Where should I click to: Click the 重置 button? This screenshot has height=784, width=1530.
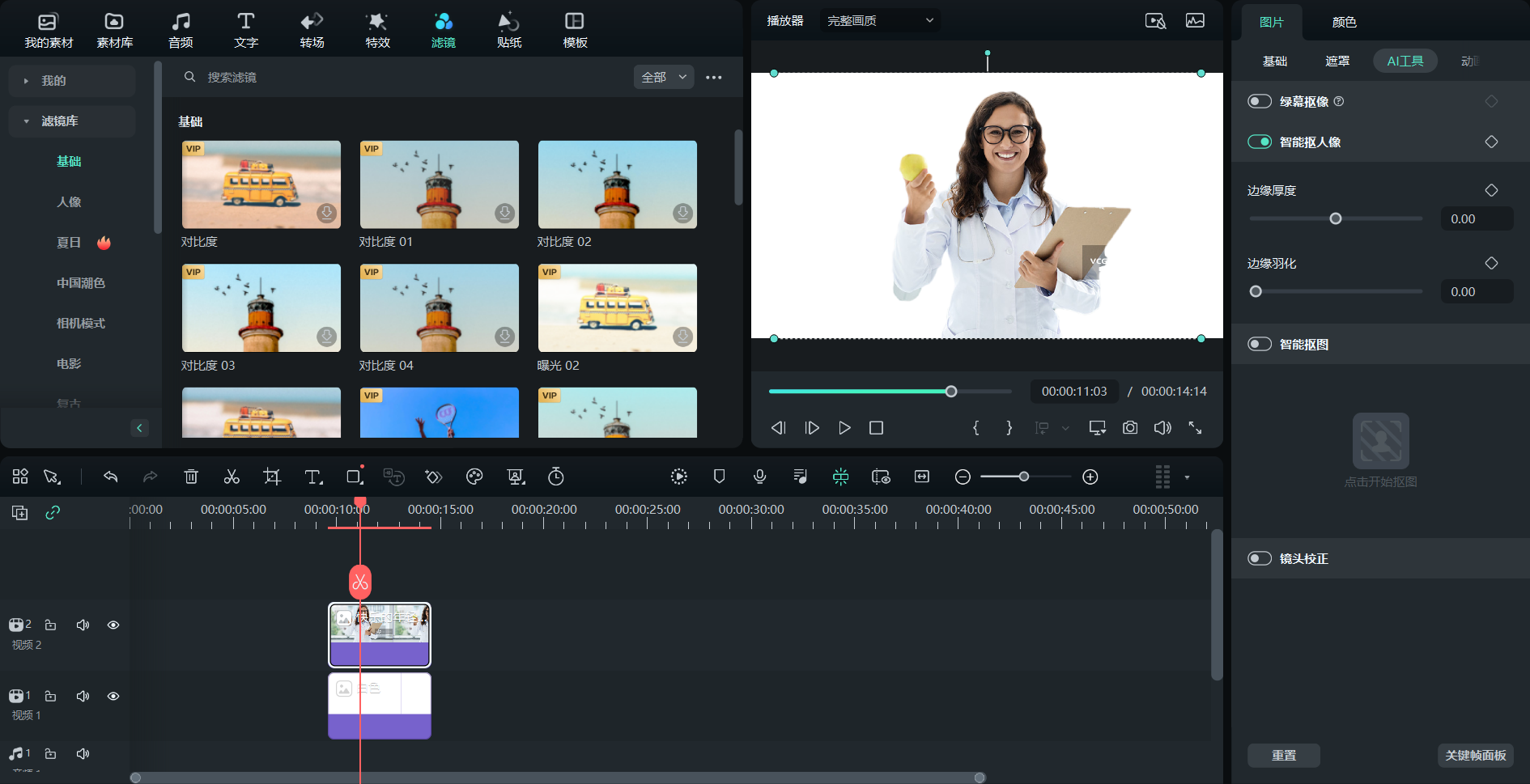coord(1283,755)
